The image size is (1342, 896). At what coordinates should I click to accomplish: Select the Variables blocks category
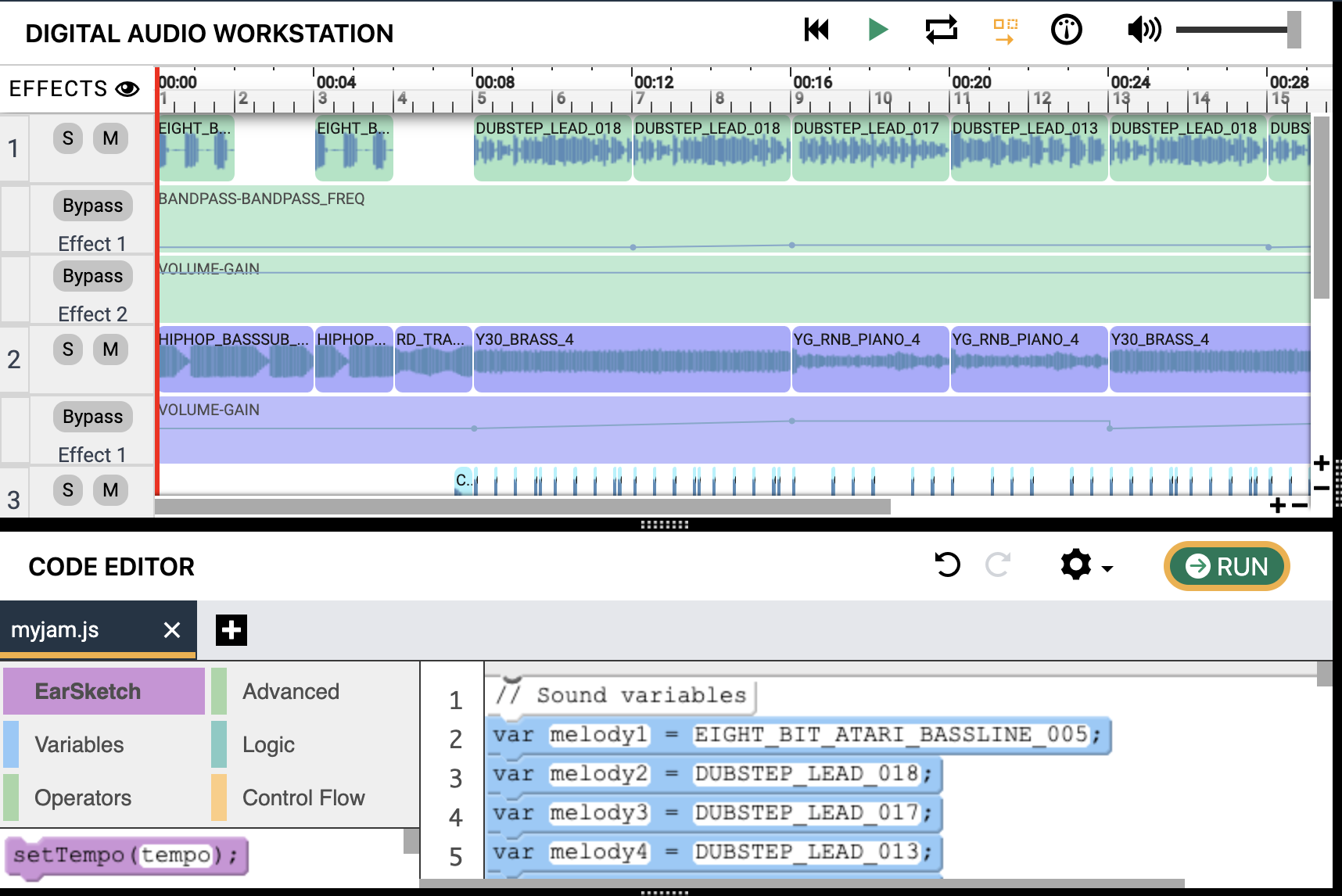pyautogui.click(x=79, y=744)
